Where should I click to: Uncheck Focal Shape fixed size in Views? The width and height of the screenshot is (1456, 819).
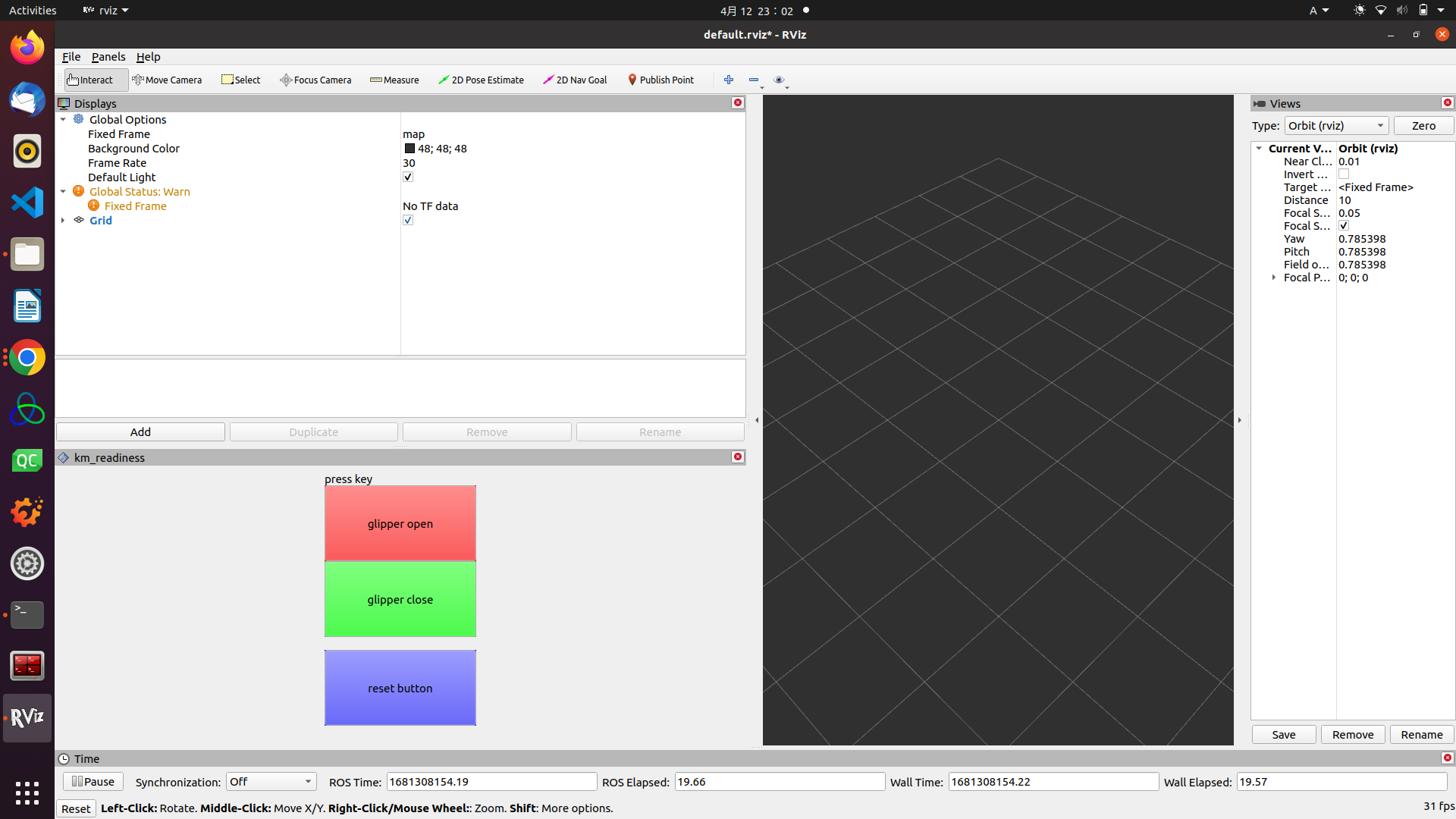(x=1343, y=225)
